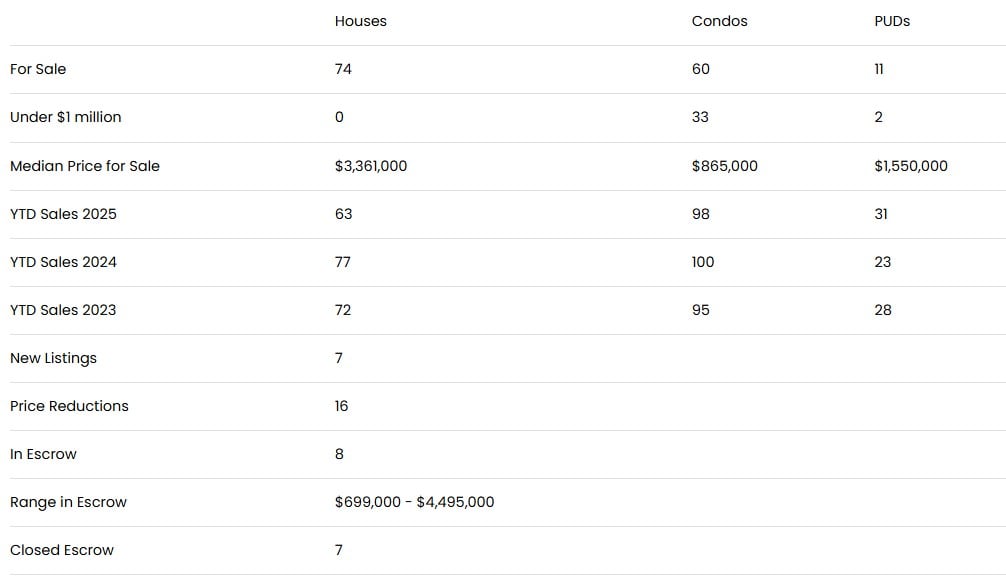Click the YTD Sales 2024 row label
Image resolution: width=1006 pixels, height=587 pixels.
tap(63, 262)
